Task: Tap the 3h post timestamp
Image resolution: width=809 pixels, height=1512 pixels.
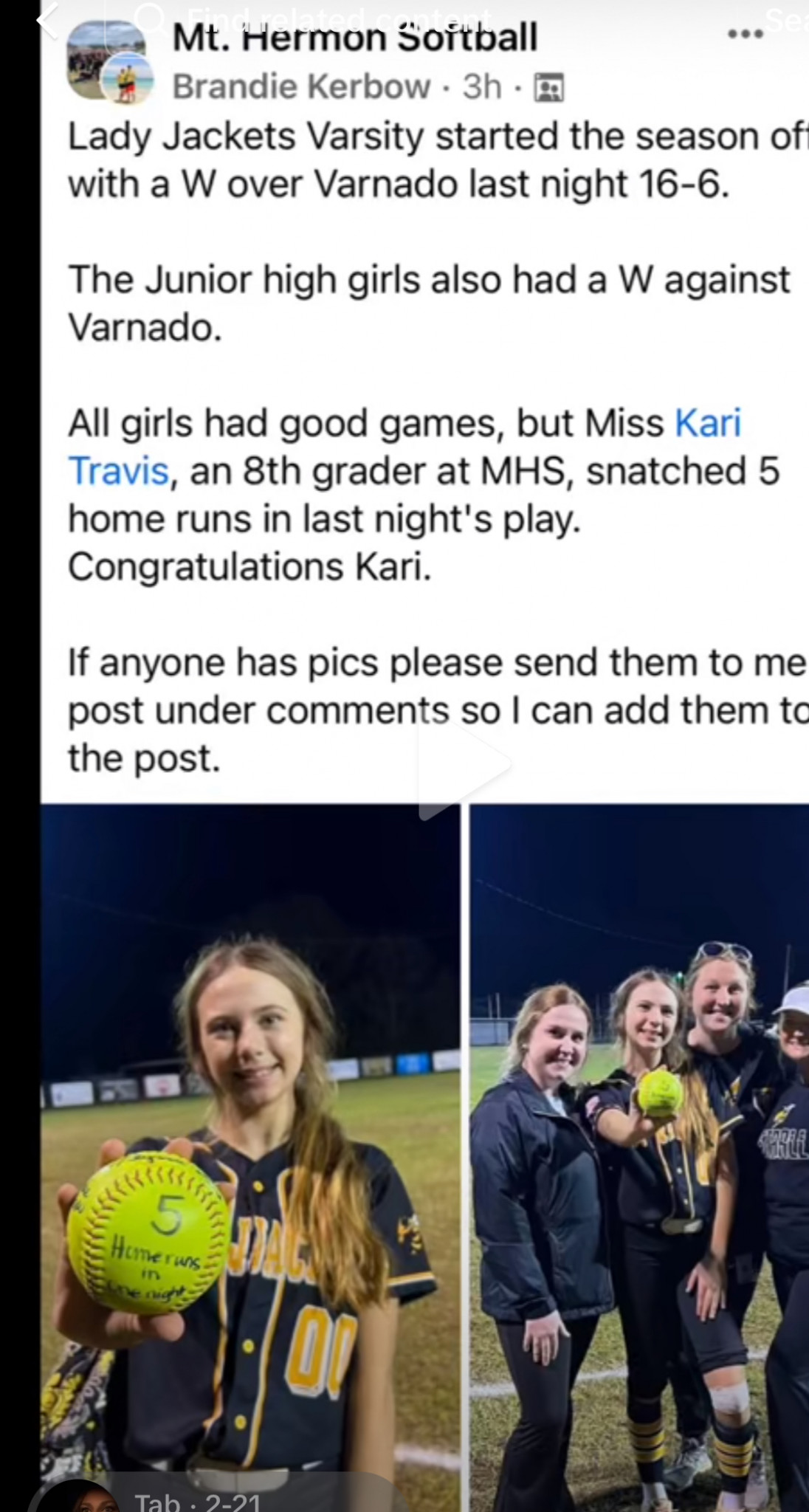Action: click(x=482, y=87)
